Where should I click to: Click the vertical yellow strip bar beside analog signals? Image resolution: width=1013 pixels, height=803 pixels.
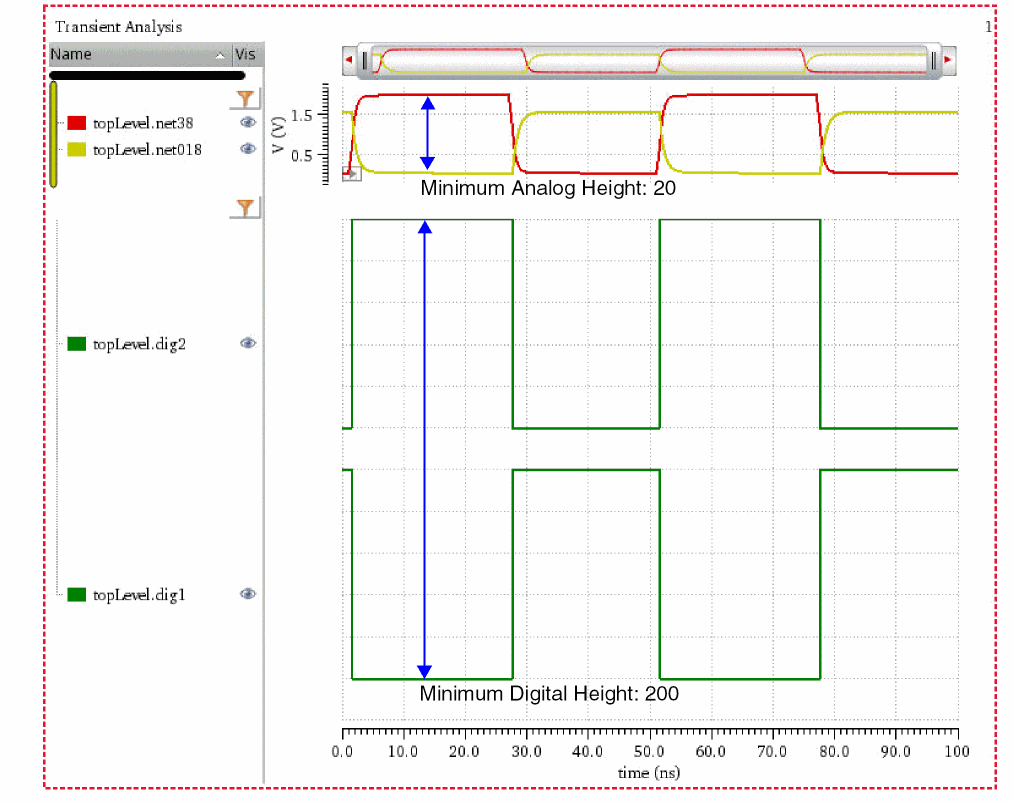tap(53, 135)
